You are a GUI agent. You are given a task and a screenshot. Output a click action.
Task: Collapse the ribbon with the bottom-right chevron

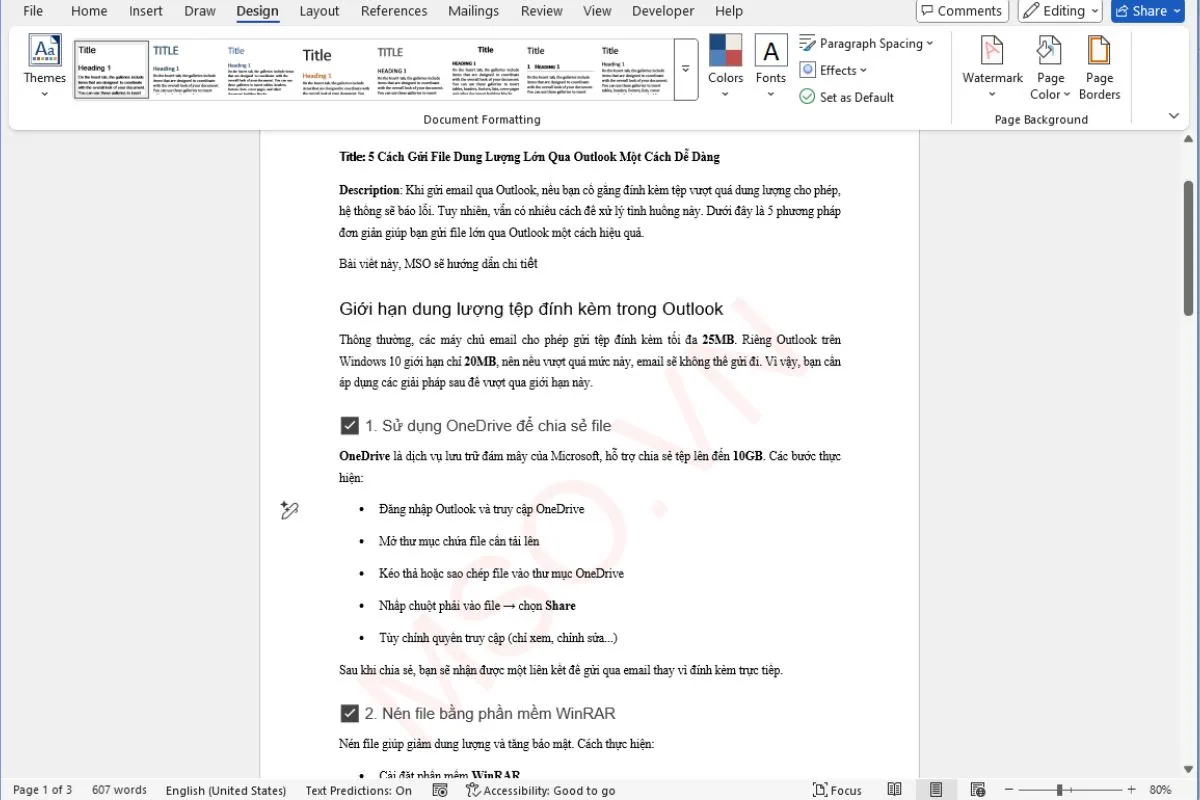pyautogui.click(x=1173, y=115)
